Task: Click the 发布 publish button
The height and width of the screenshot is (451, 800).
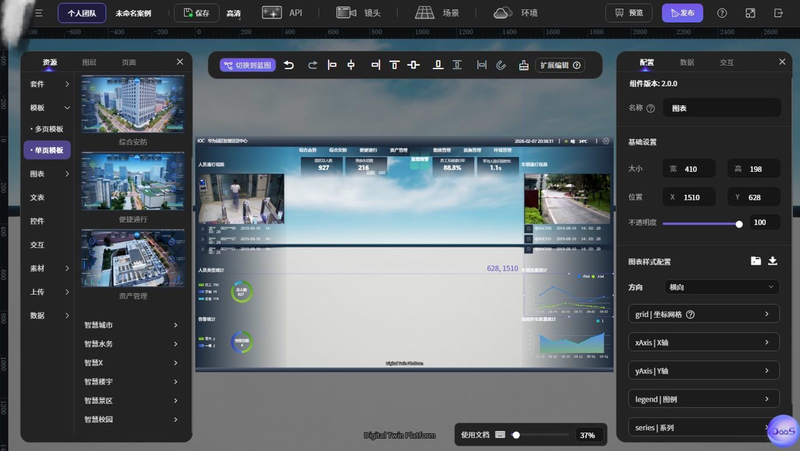Action: [683, 13]
